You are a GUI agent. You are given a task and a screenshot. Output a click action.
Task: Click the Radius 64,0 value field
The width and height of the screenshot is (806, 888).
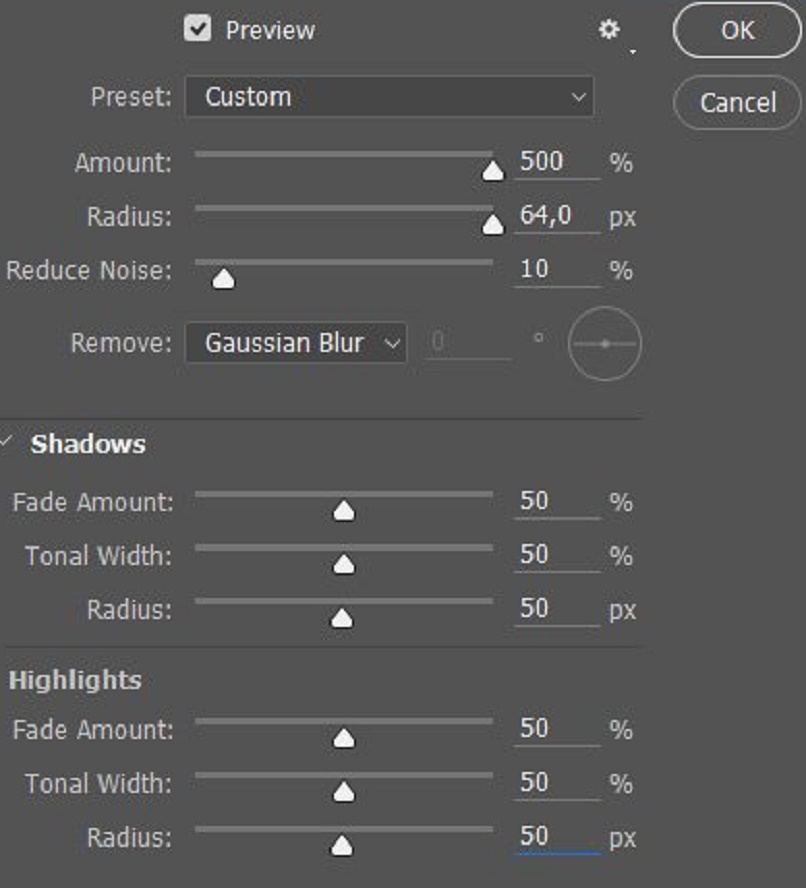click(555, 216)
